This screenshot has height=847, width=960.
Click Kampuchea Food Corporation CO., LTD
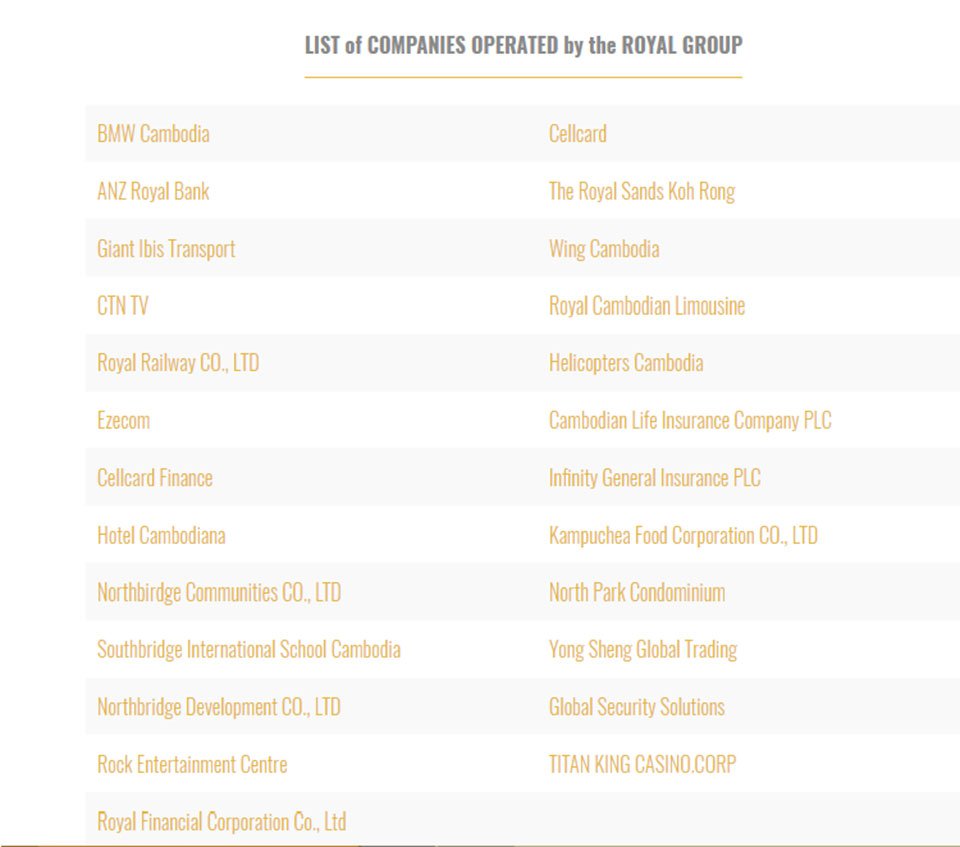coord(683,535)
